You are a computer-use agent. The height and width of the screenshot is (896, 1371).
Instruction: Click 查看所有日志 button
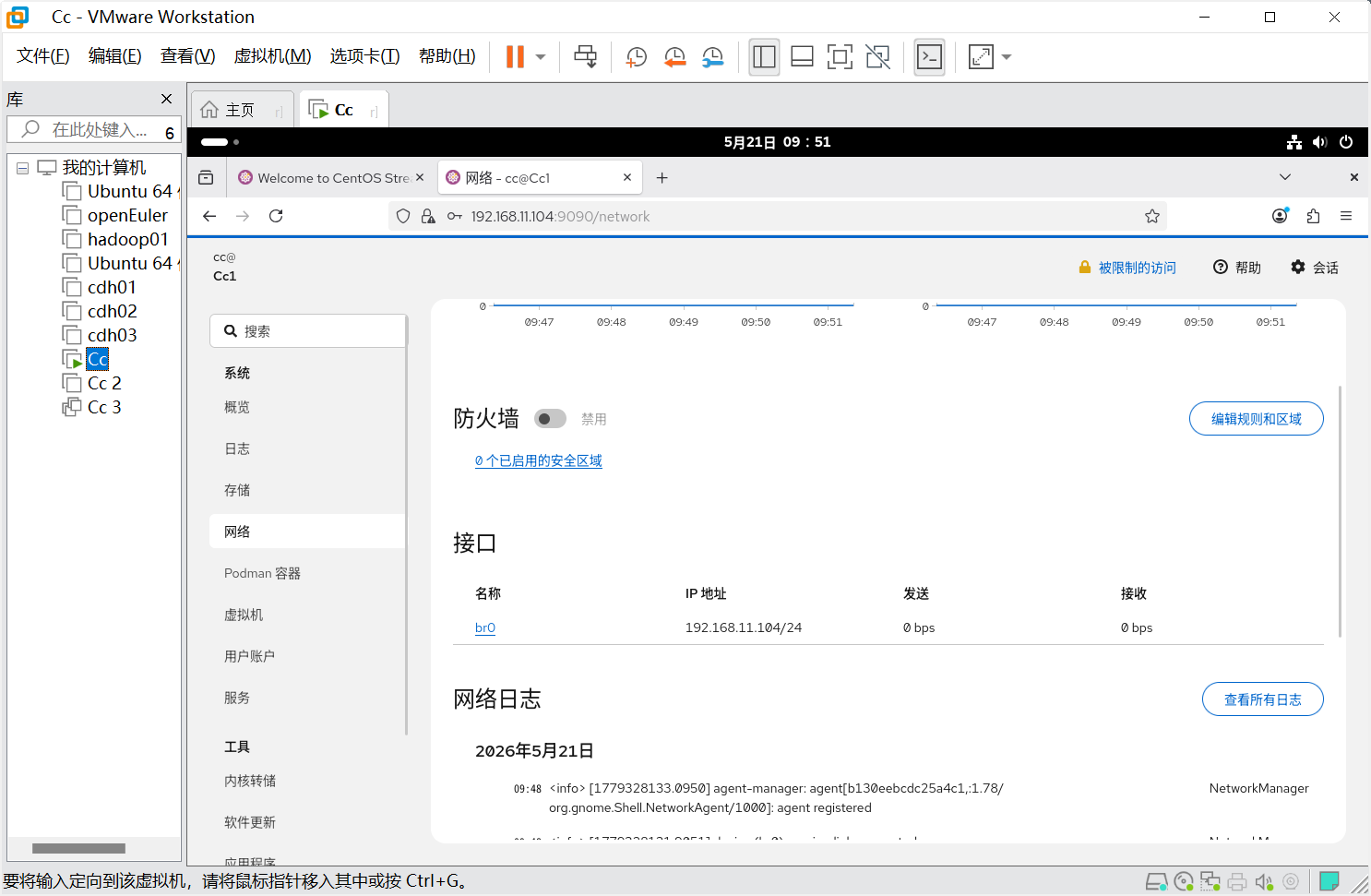tap(1263, 699)
